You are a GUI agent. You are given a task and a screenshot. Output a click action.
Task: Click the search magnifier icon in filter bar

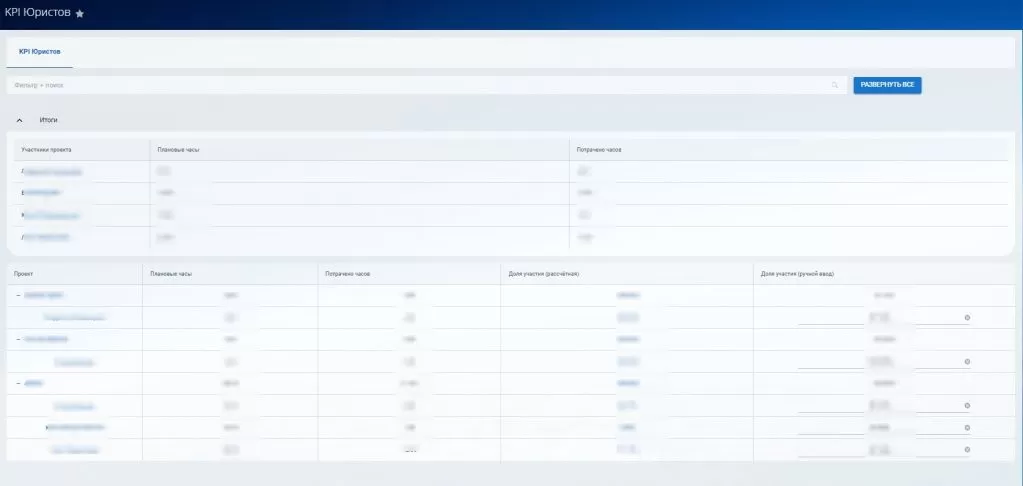click(x=835, y=85)
